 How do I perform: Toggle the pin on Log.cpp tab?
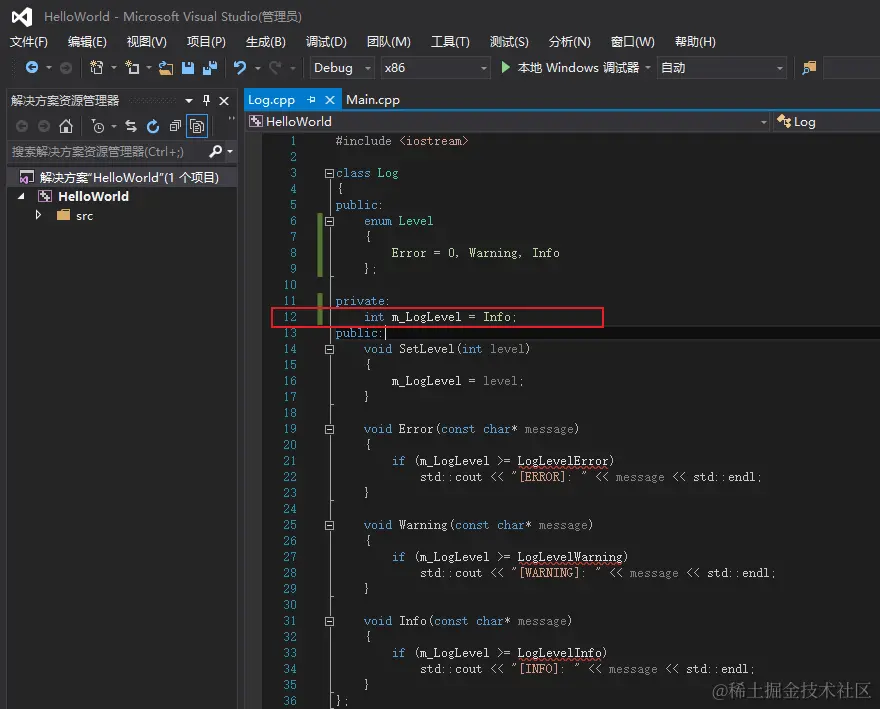click(x=311, y=99)
